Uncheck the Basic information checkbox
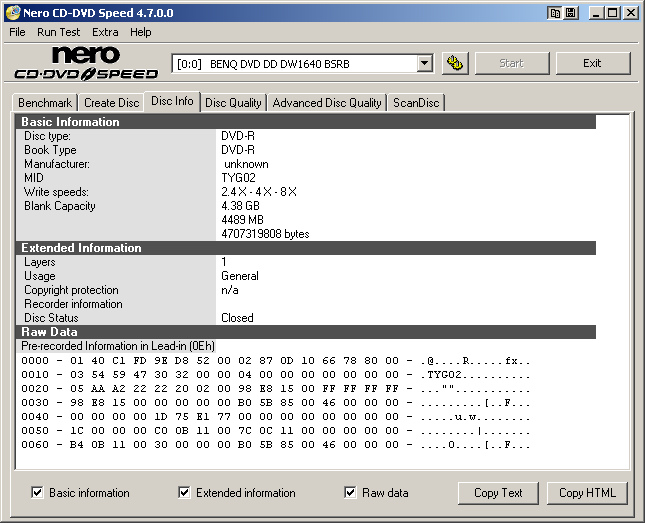The width and height of the screenshot is (645, 523). coord(37,493)
